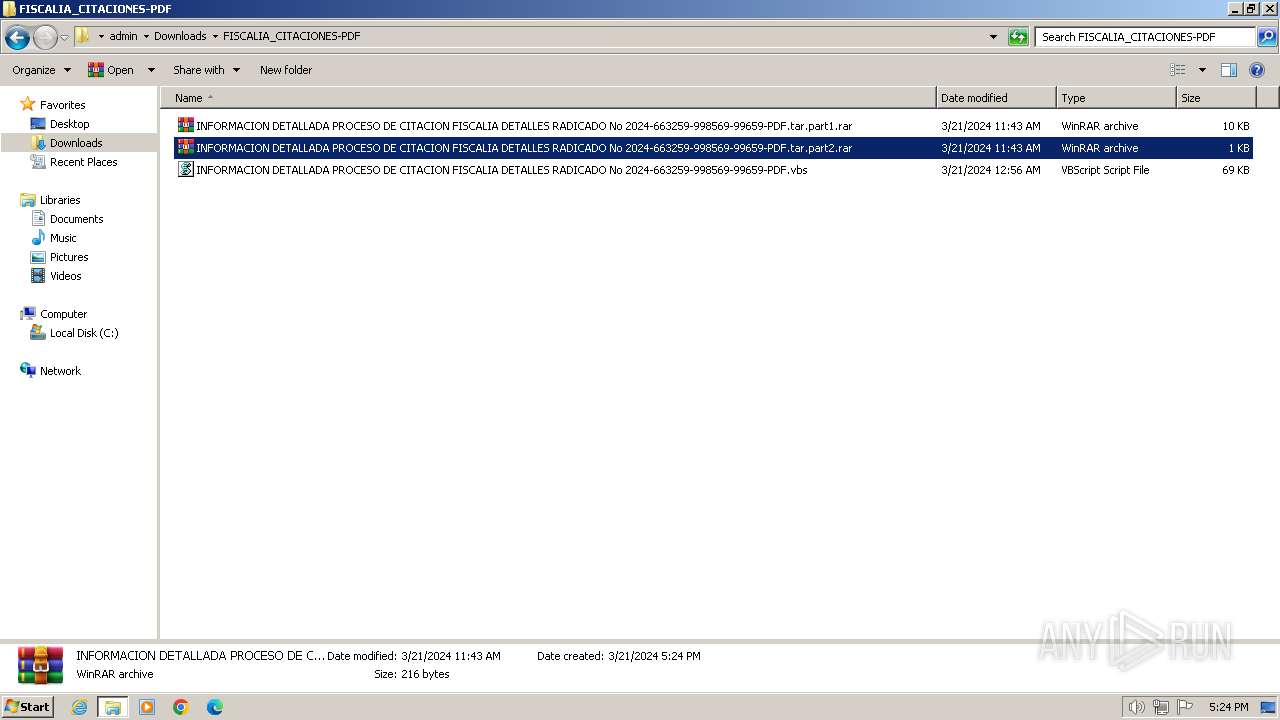This screenshot has width=1280, height=720.
Task: Expand the dropdown arrow after Downloads breadcrumb
Action: (215, 36)
